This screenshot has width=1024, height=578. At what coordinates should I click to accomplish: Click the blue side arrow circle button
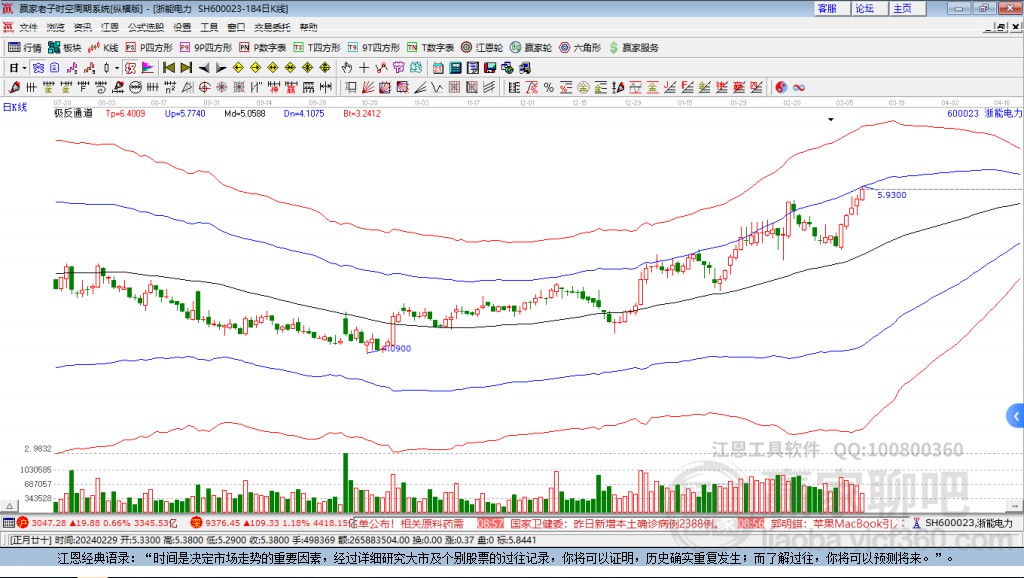tap(1016, 415)
